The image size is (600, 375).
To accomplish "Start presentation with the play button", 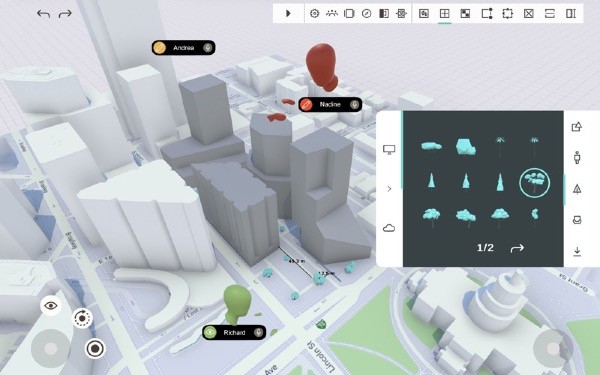I will [288, 13].
